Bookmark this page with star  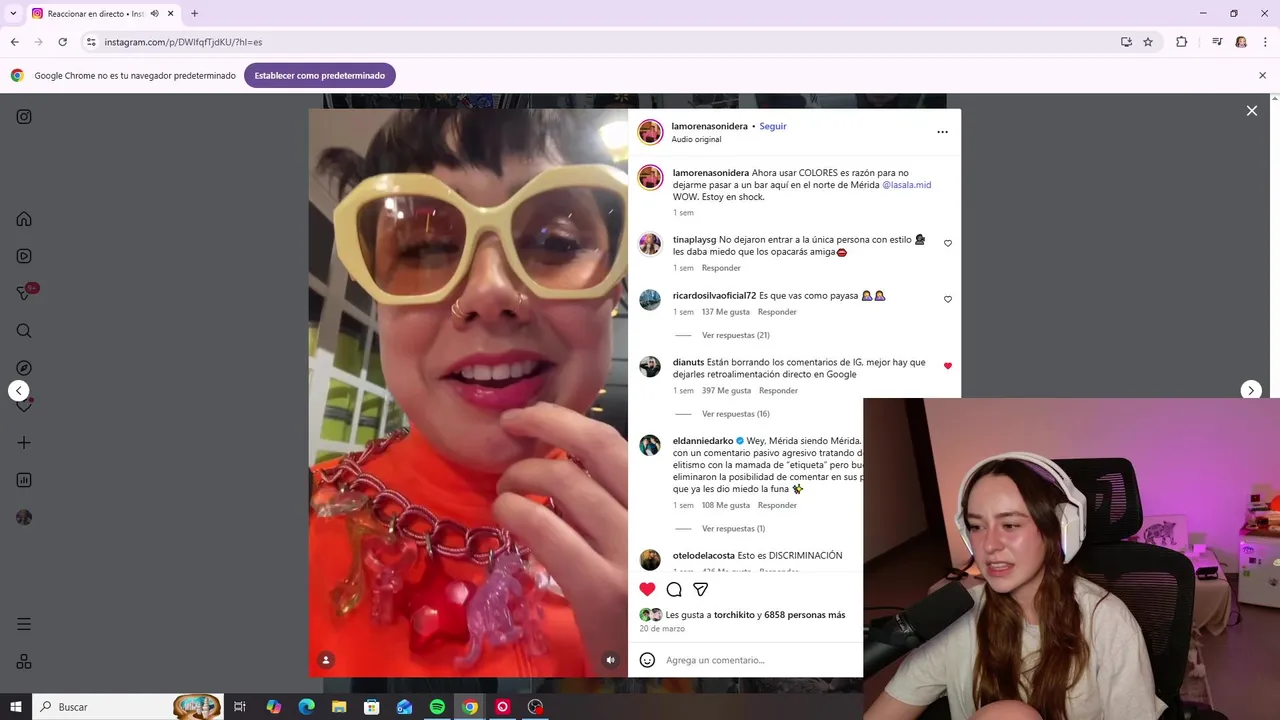(1148, 42)
